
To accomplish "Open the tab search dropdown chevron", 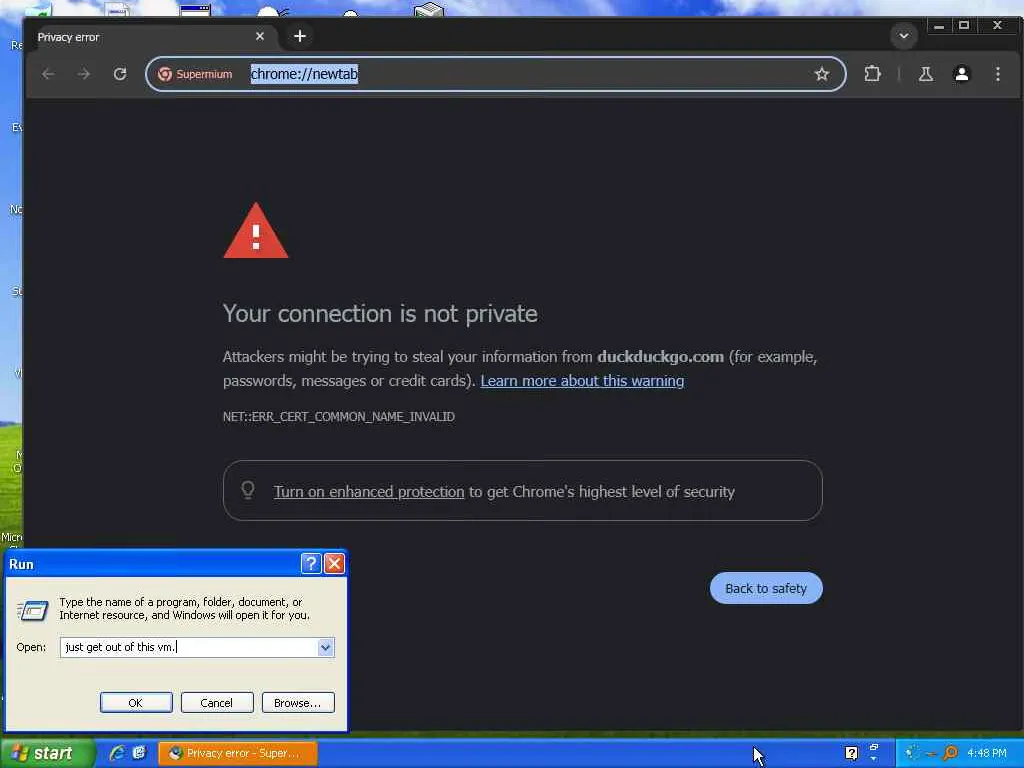I will tap(904, 36).
